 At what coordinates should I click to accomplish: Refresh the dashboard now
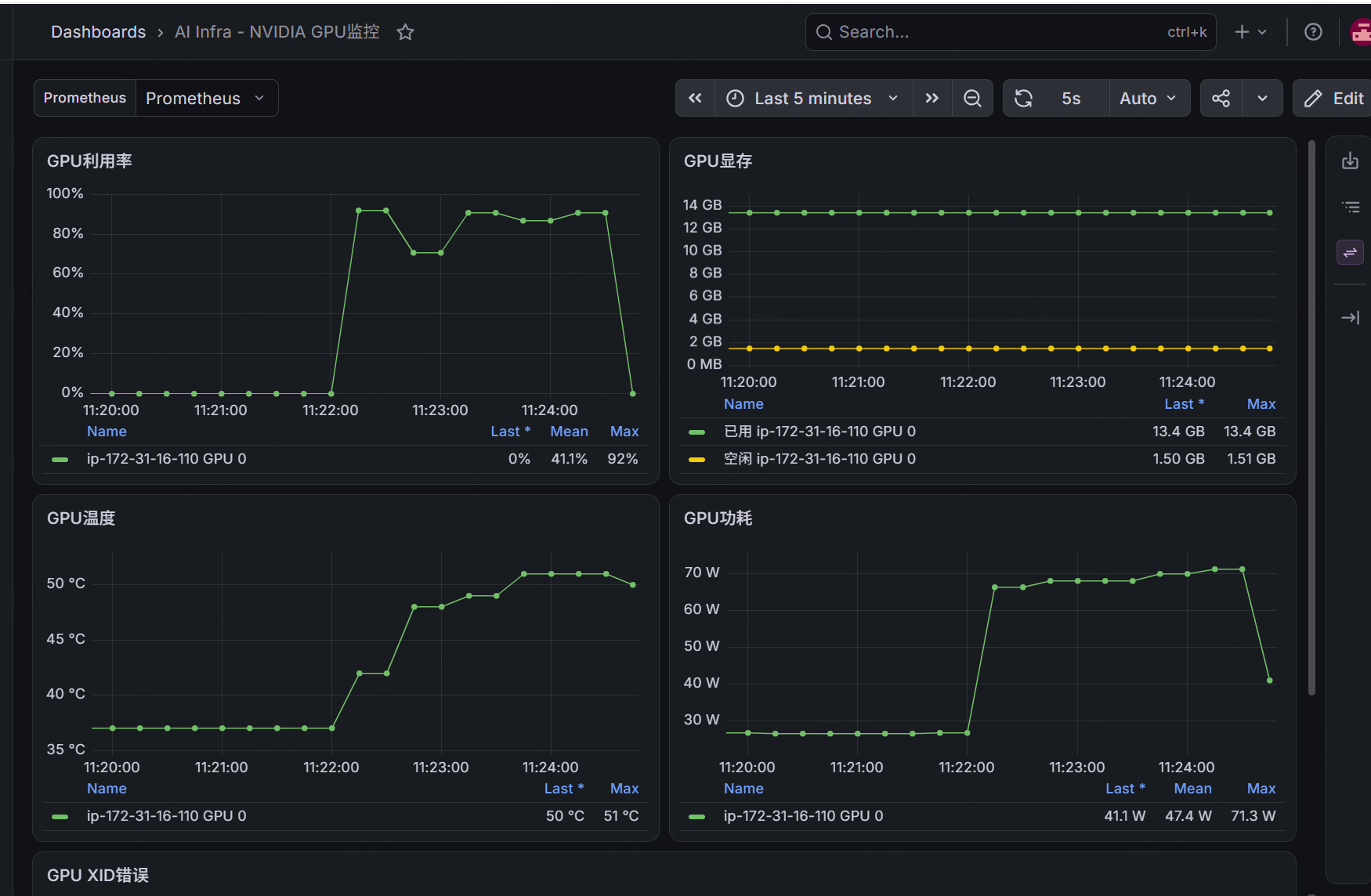(1023, 98)
